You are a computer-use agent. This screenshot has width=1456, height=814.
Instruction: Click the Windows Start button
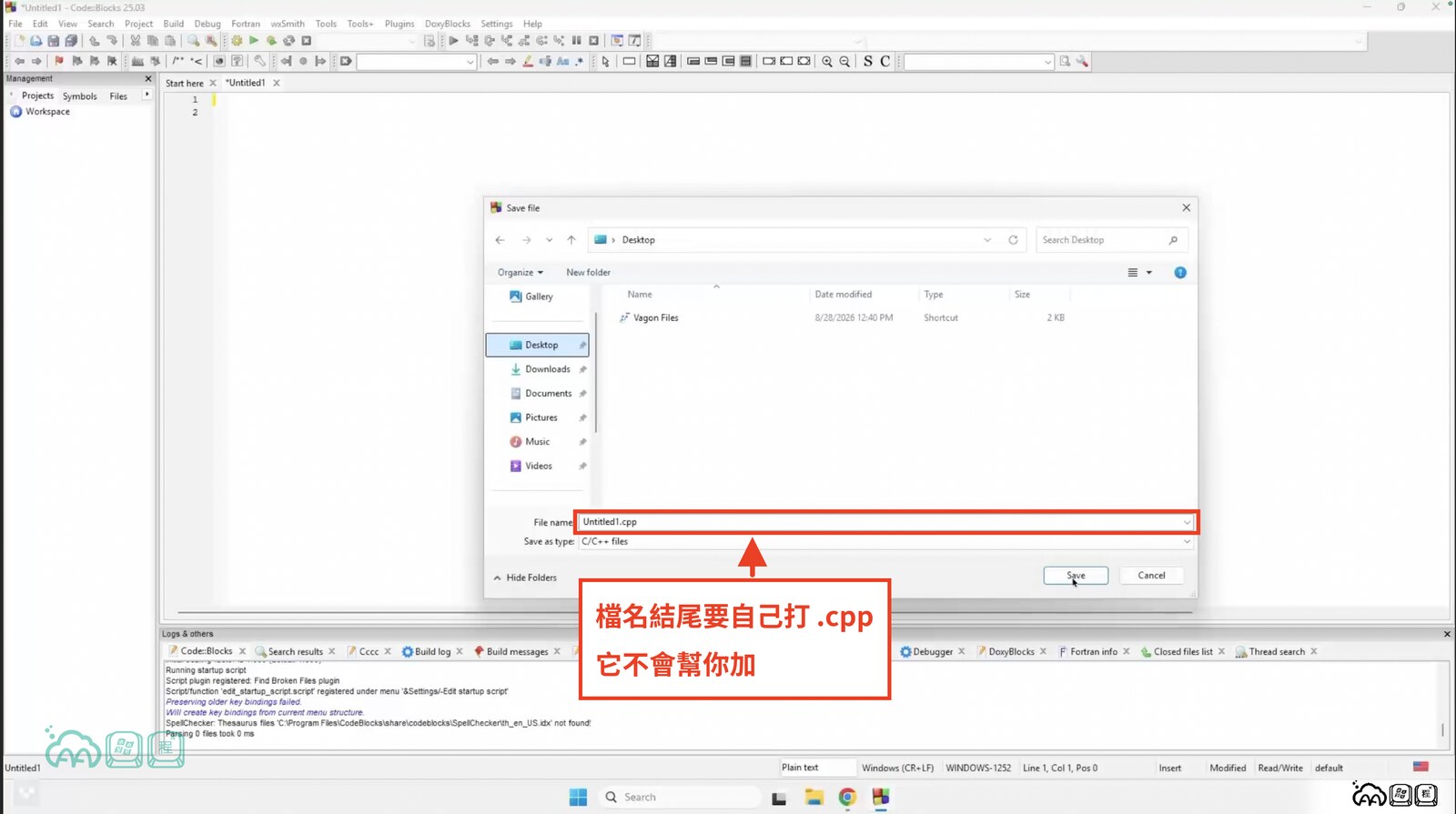pyautogui.click(x=578, y=798)
